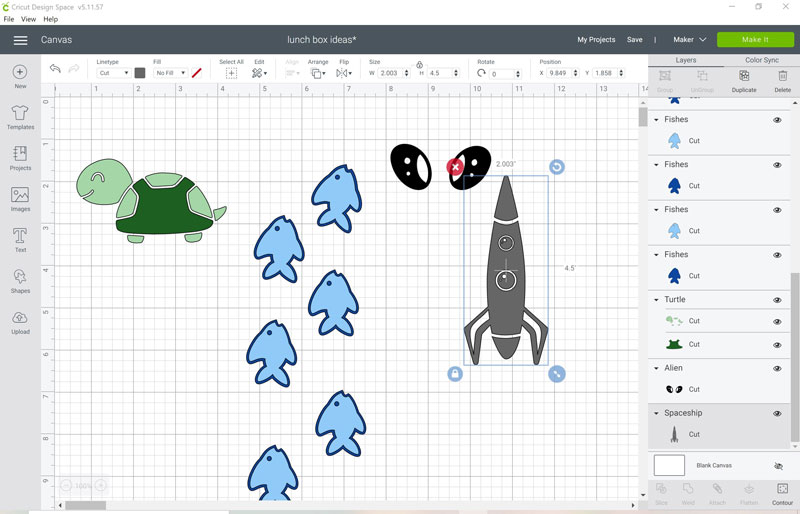Hide the dark green turtle shell Cut layer
This screenshot has height=514, width=800.
click(777, 345)
